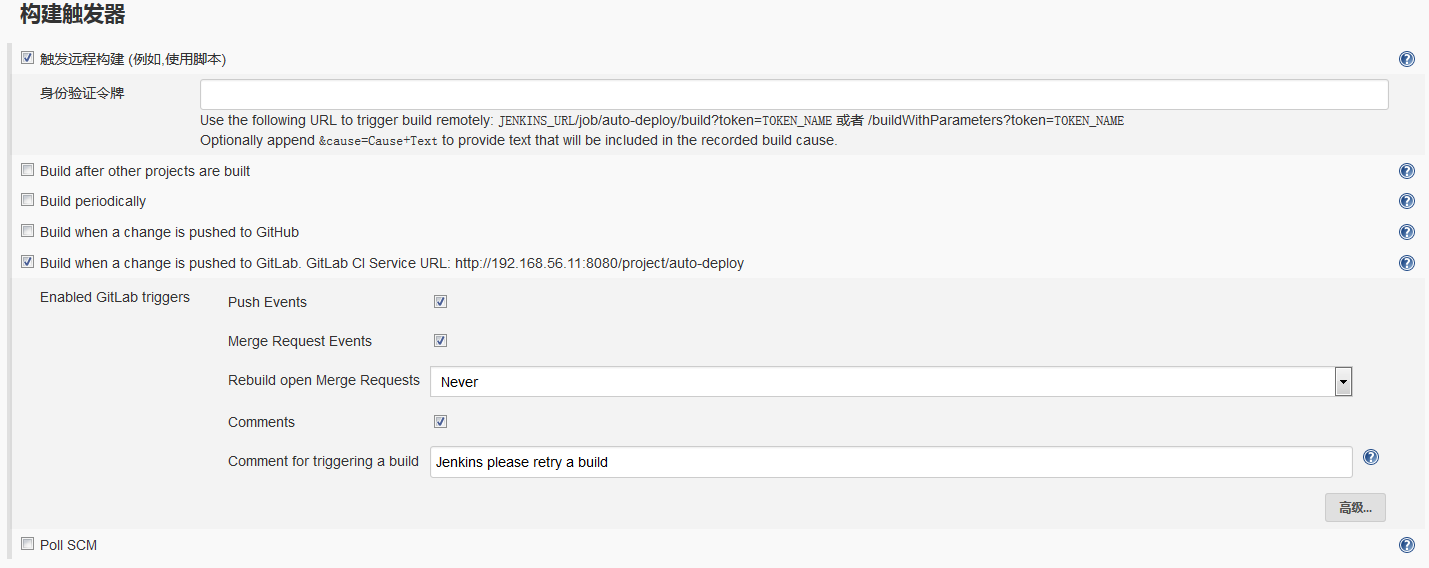Image resolution: width=1429 pixels, height=568 pixels.
Task: Open help icon for Poll SCM
Action: point(1407,545)
